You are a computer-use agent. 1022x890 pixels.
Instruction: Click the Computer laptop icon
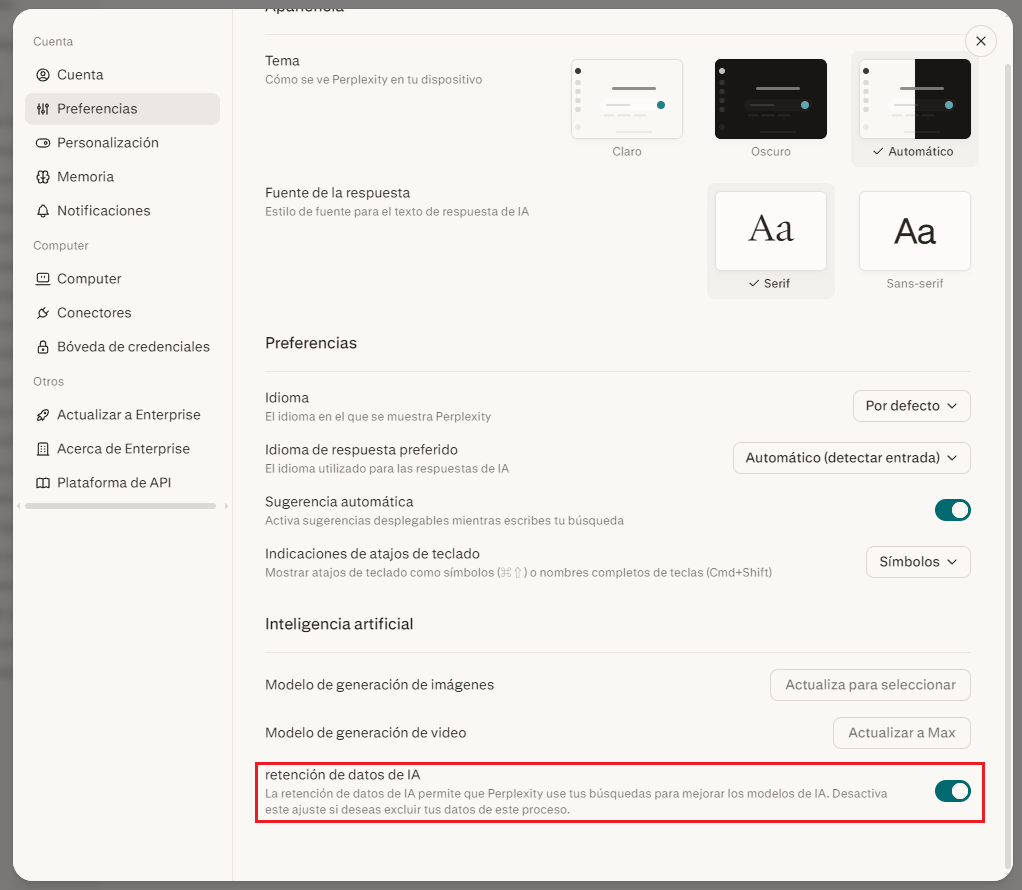pyautogui.click(x=43, y=279)
